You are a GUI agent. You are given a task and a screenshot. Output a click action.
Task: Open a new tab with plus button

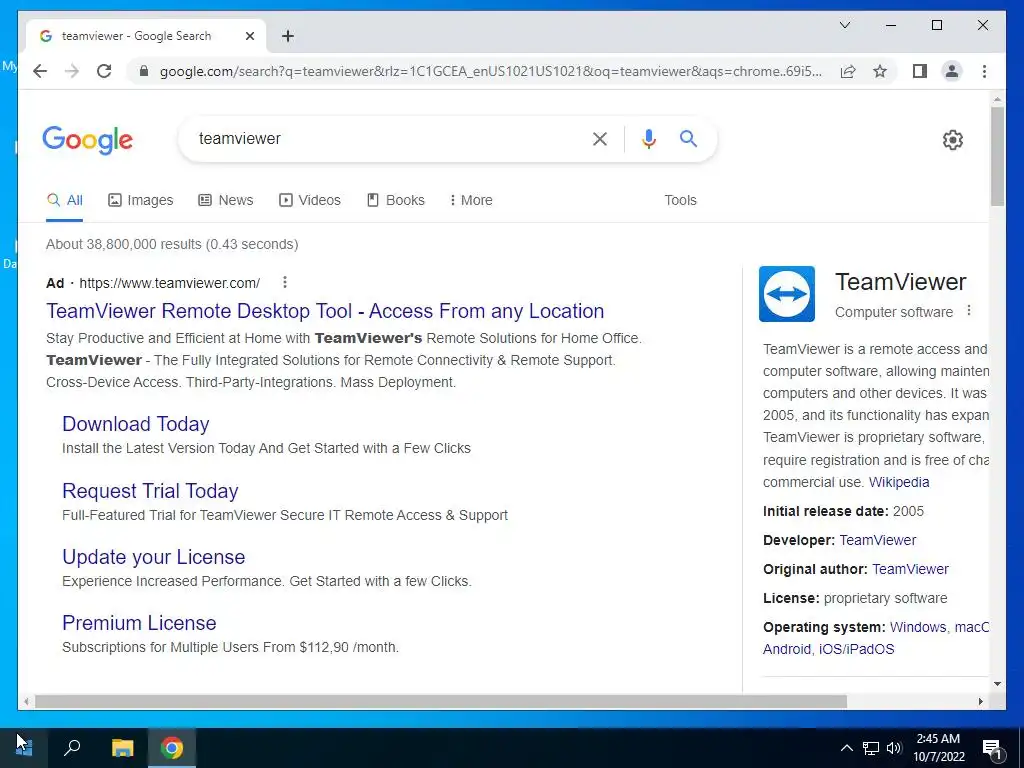pos(288,36)
